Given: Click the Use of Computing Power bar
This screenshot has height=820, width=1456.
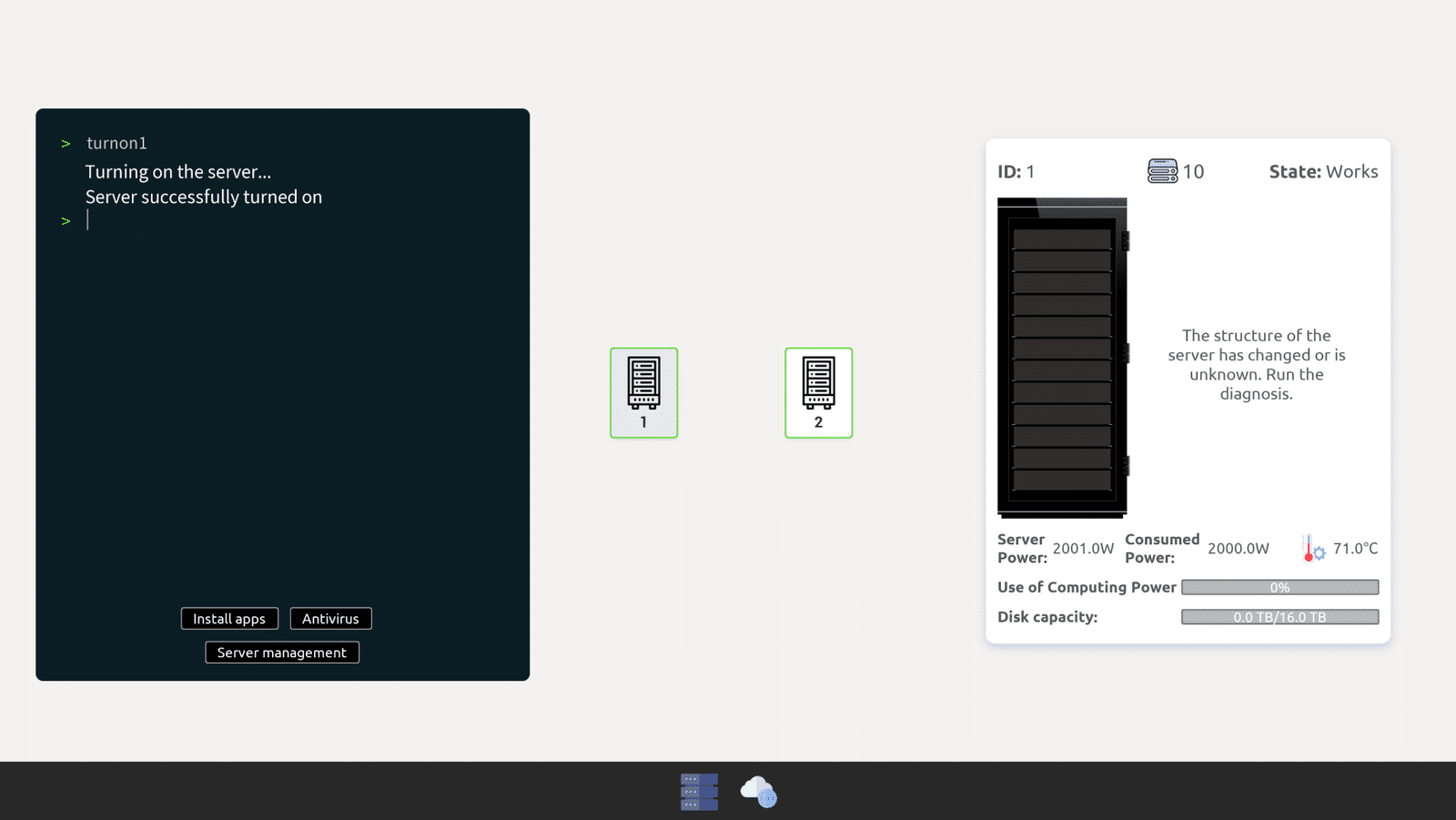Looking at the screenshot, I should [x=1279, y=587].
